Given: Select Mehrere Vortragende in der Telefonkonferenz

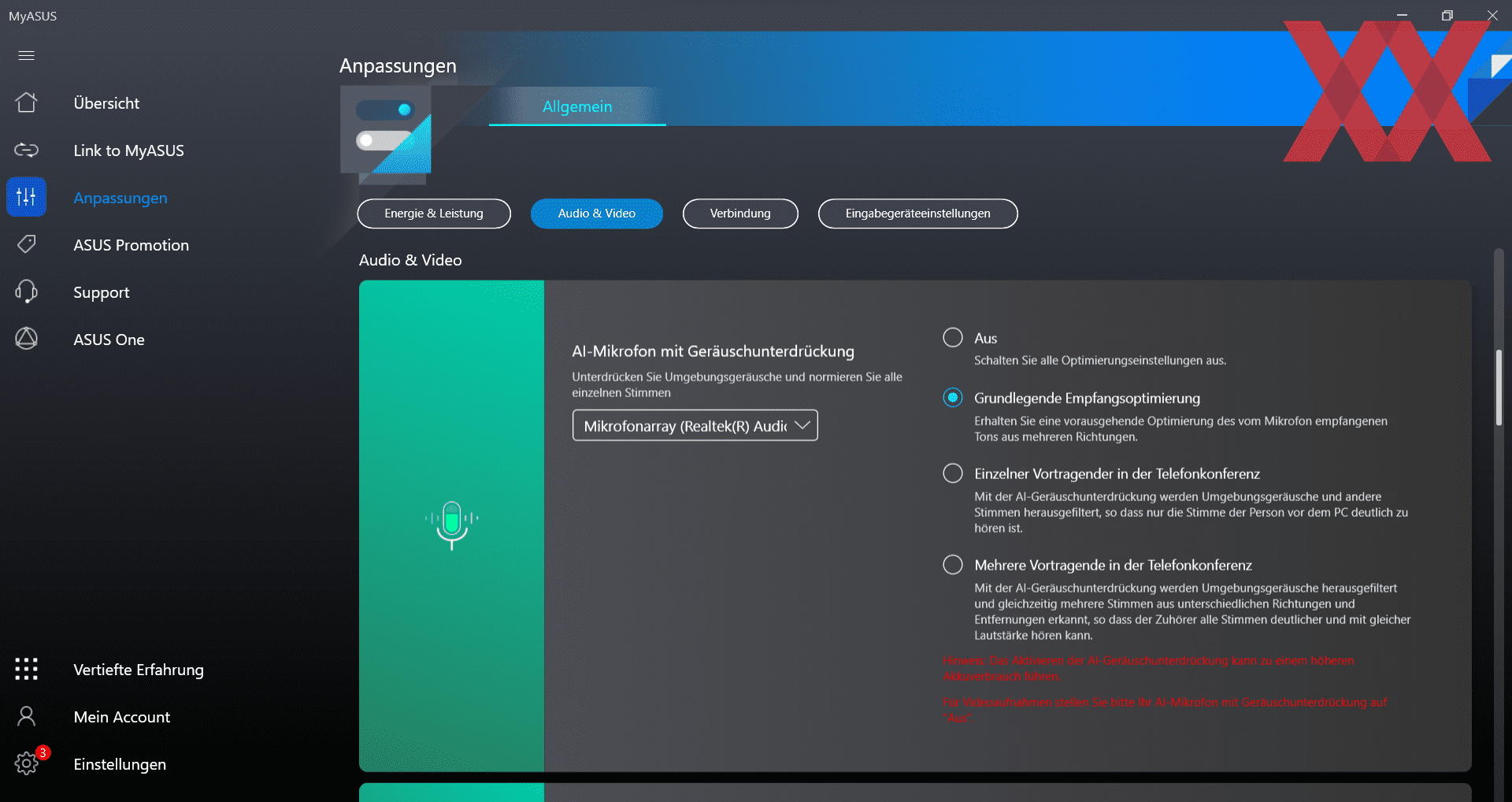Looking at the screenshot, I should (x=953, y=564).
